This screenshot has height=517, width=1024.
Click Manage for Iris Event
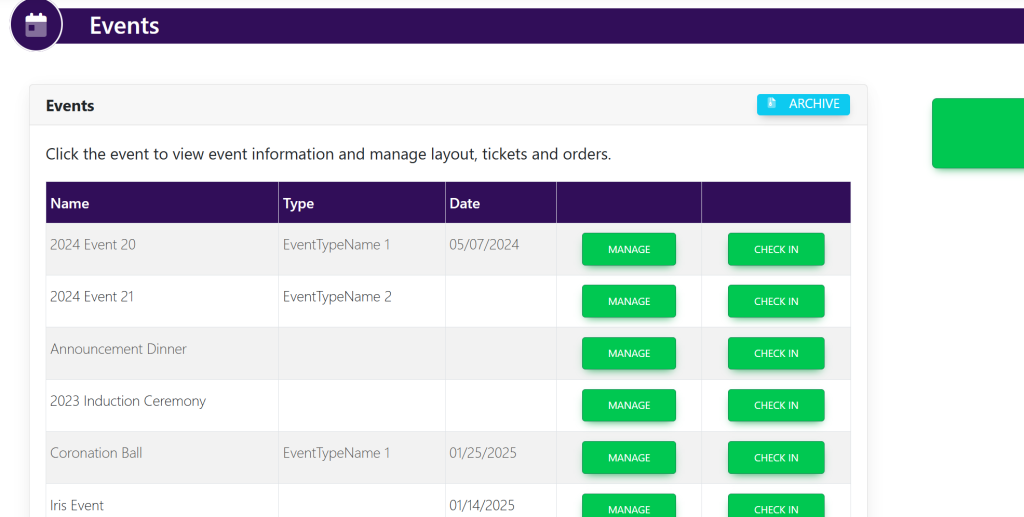(x=628, y=507)
